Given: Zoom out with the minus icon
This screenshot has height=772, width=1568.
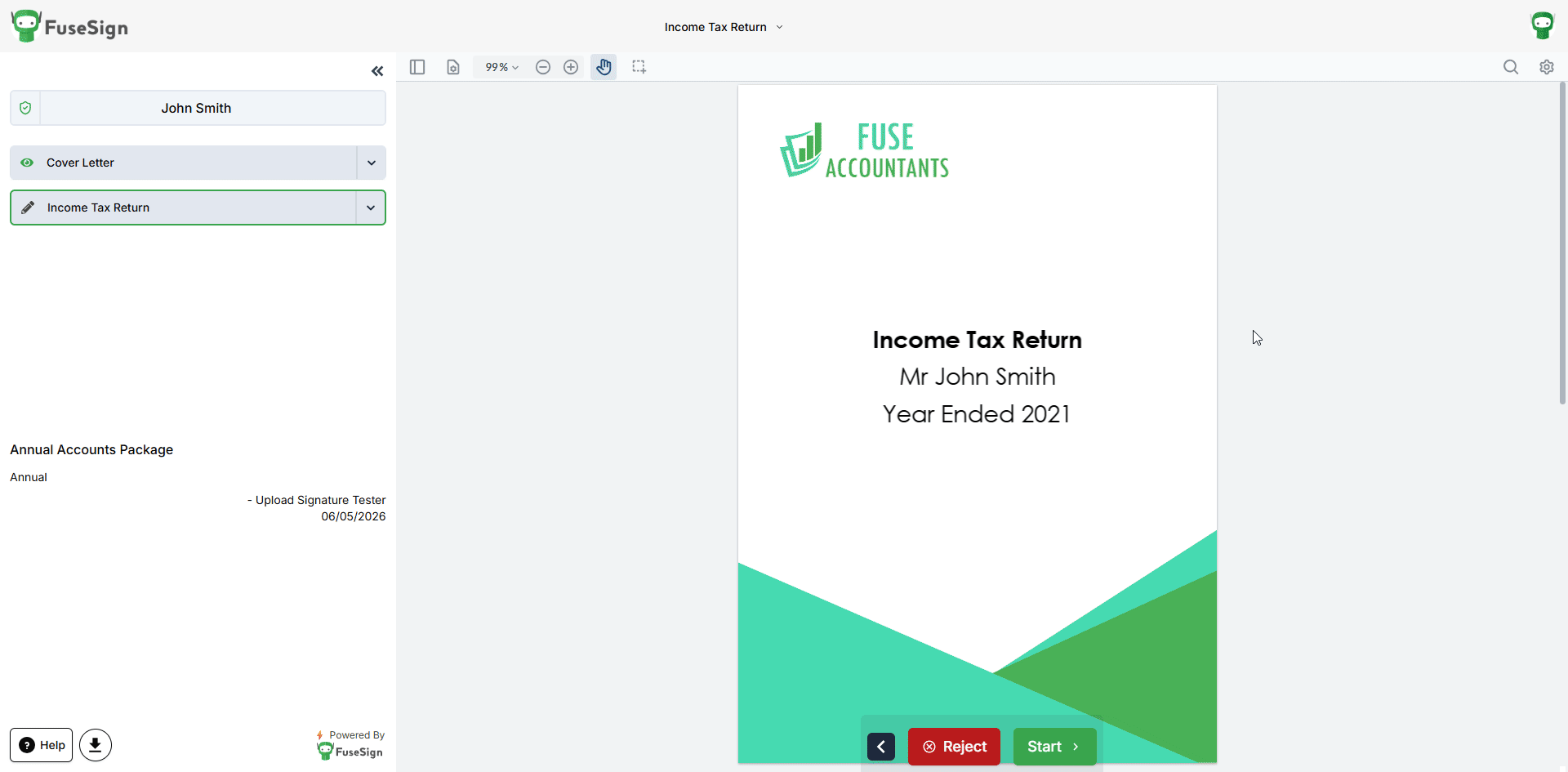Looking at the screenshot, I should 543,67.
